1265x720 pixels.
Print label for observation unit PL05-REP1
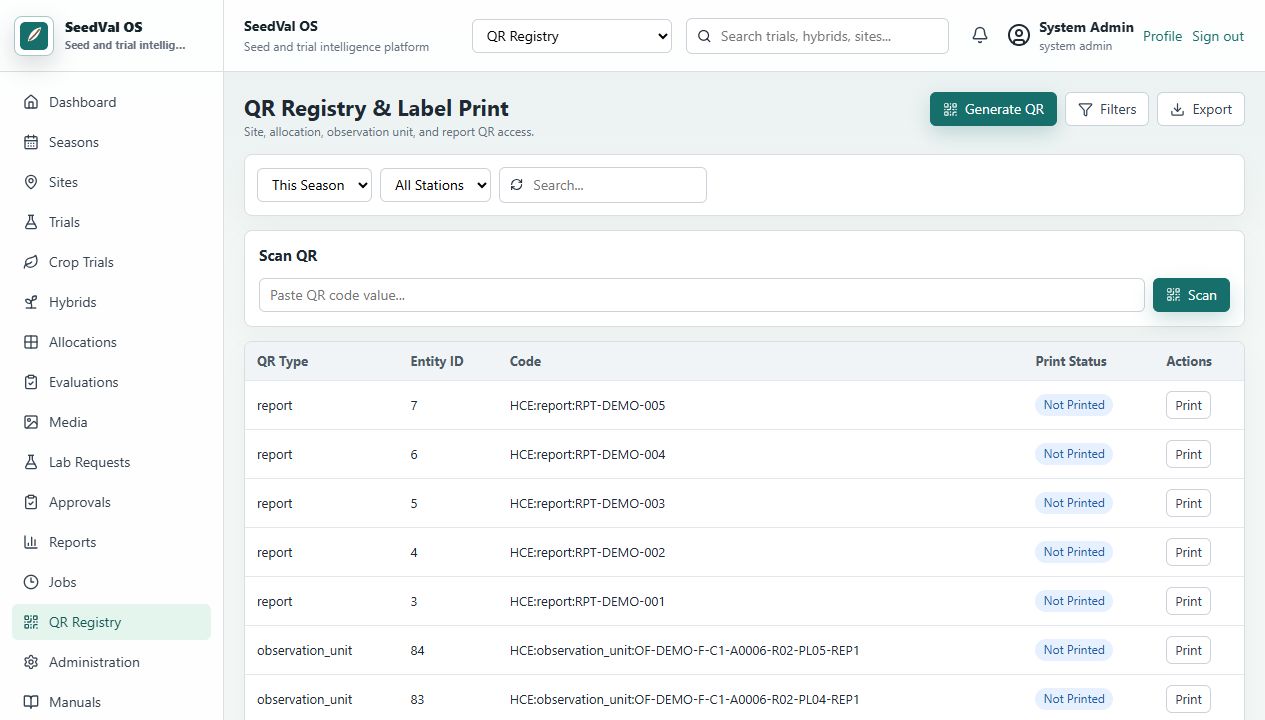(1188, 650)
